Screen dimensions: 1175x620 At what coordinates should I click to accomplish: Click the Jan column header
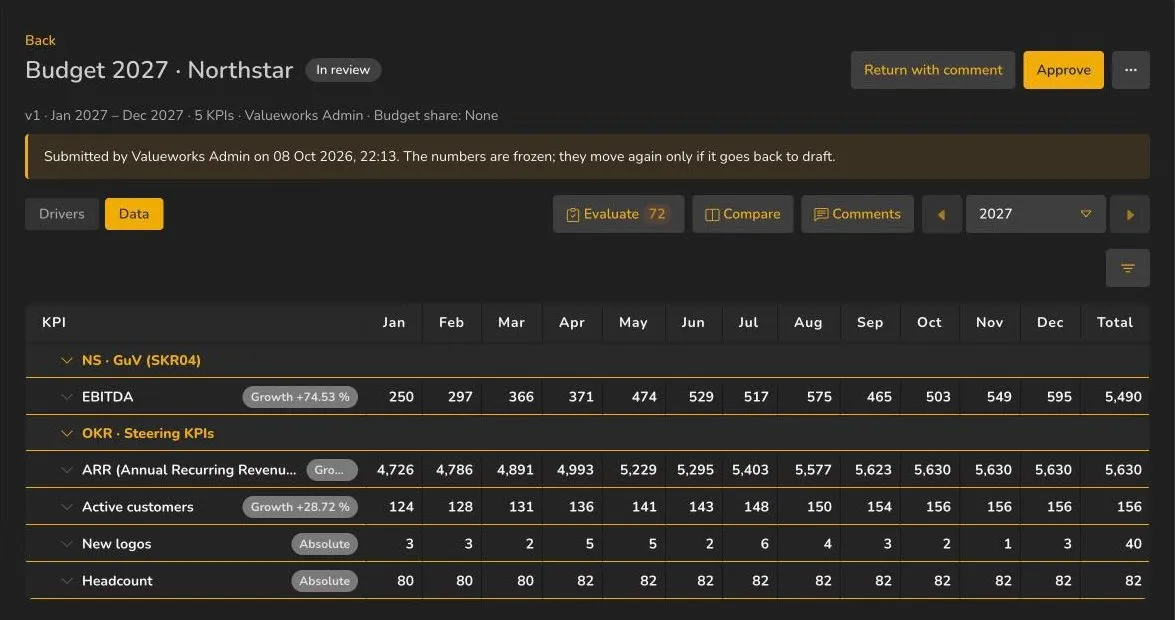[x=393, y=322]
